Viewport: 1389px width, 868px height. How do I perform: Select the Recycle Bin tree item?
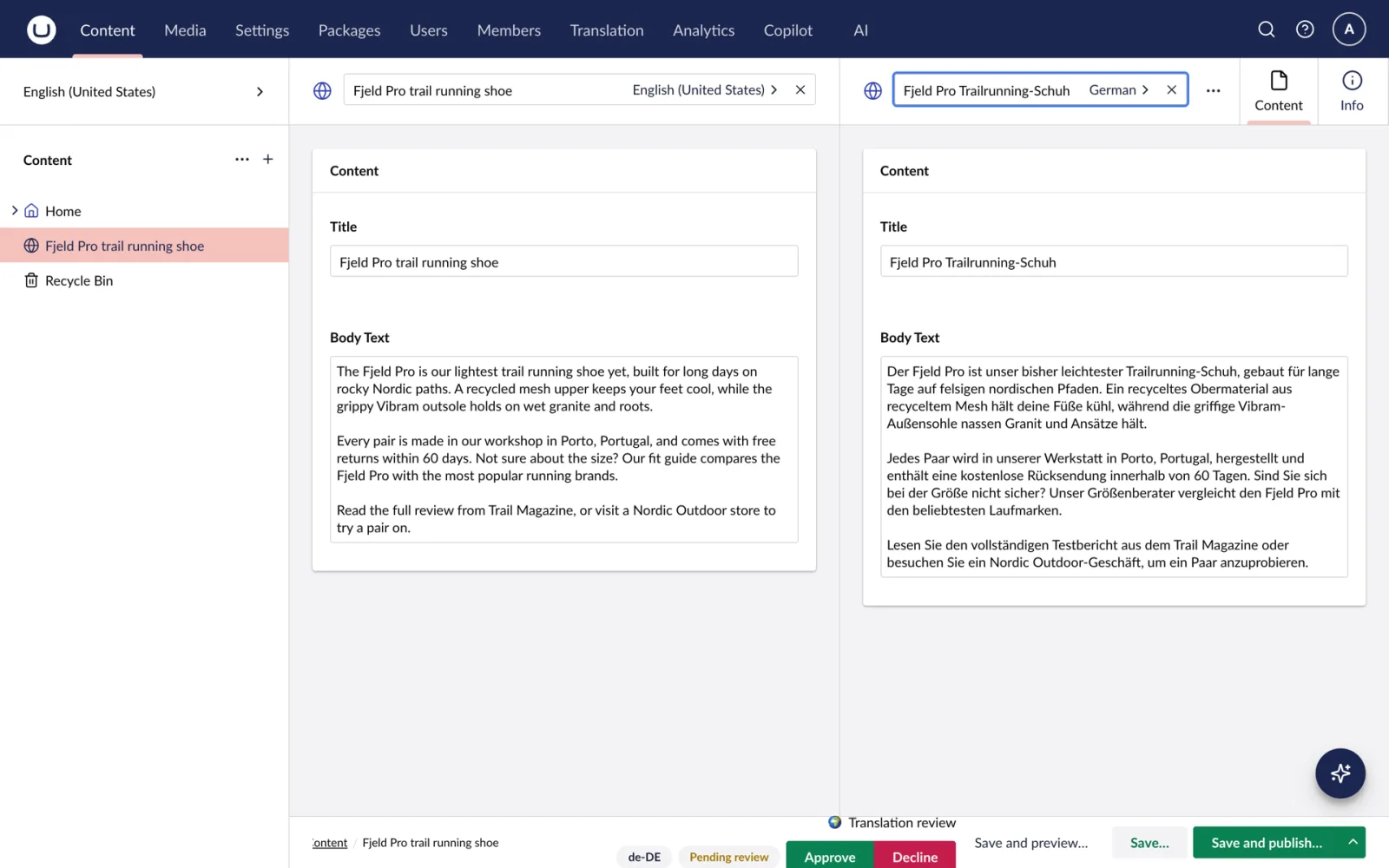tap(144, 280)
